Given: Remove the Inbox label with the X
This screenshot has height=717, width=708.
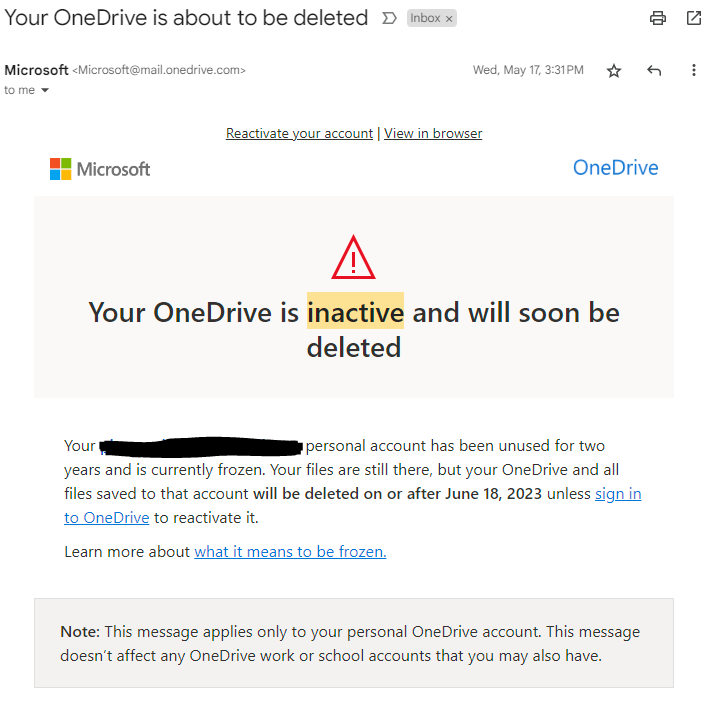Looking at the screenshot, I should 449,19.
